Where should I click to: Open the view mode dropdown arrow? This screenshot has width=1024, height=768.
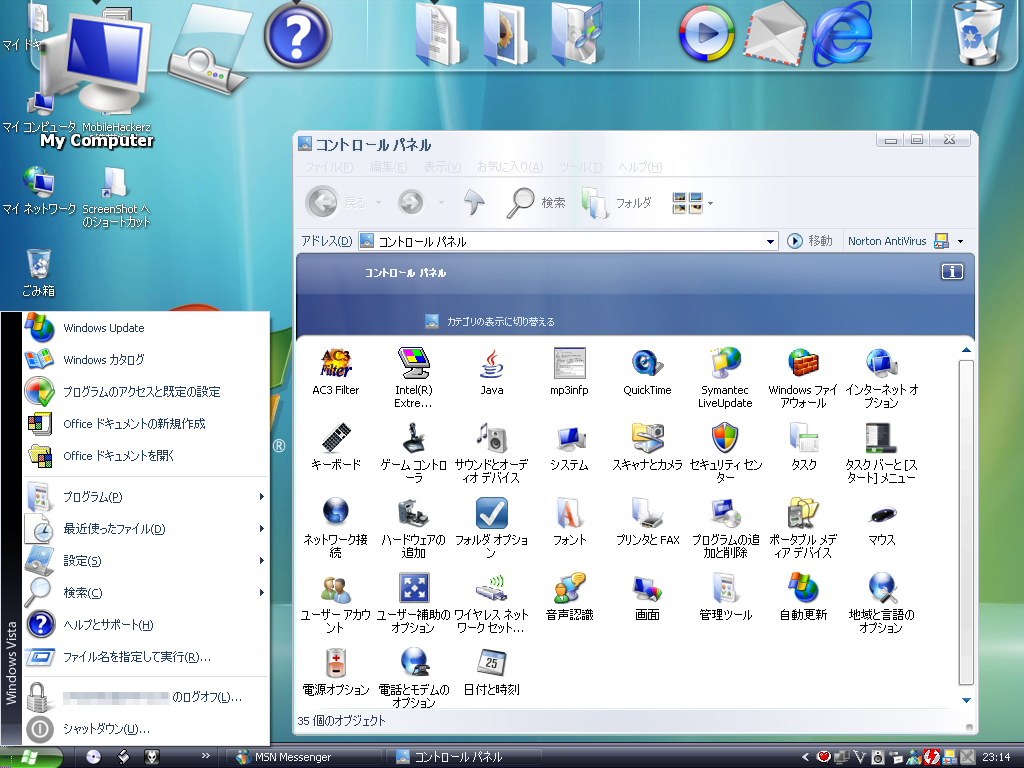pos(711,203)
